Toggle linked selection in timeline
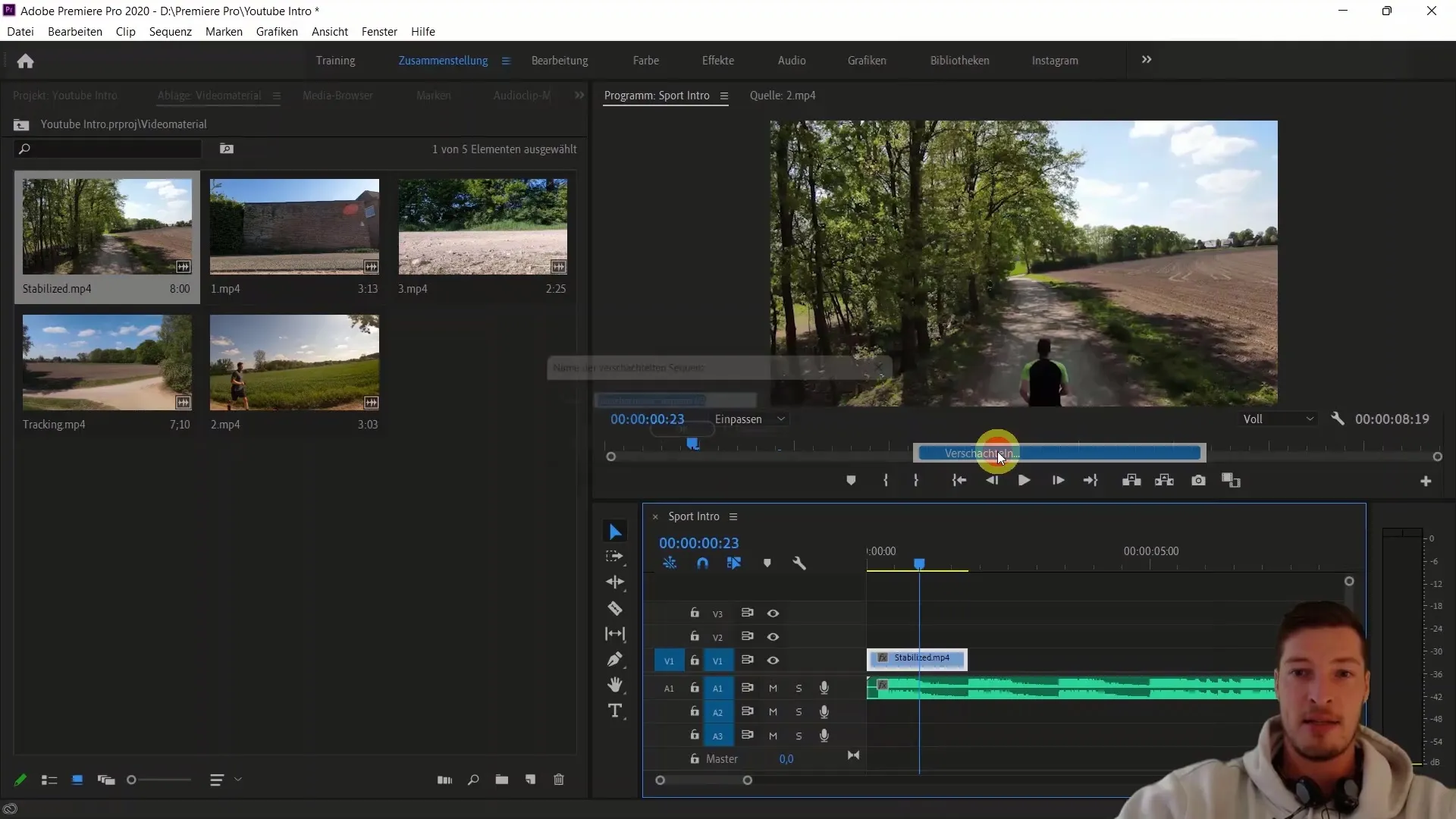Screen dimensions: 1456x819 733,563
